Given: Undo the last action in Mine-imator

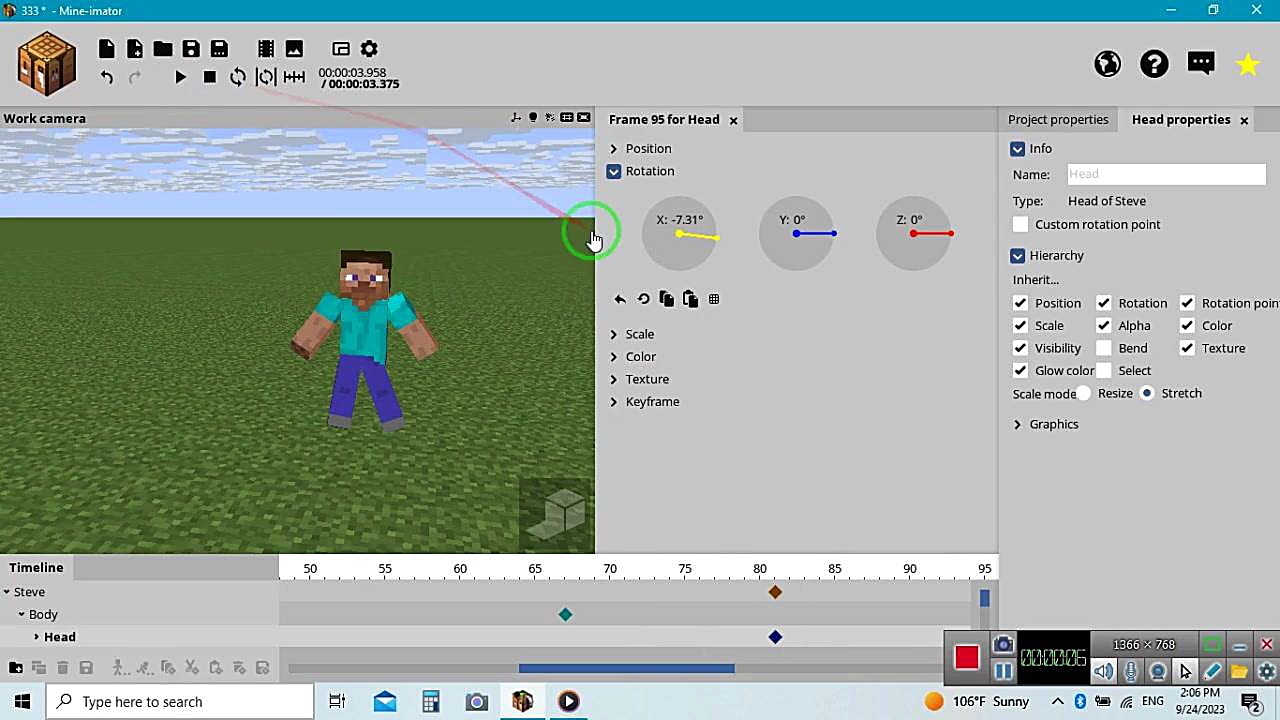Looking at the screenshot, I should (107, 77).
